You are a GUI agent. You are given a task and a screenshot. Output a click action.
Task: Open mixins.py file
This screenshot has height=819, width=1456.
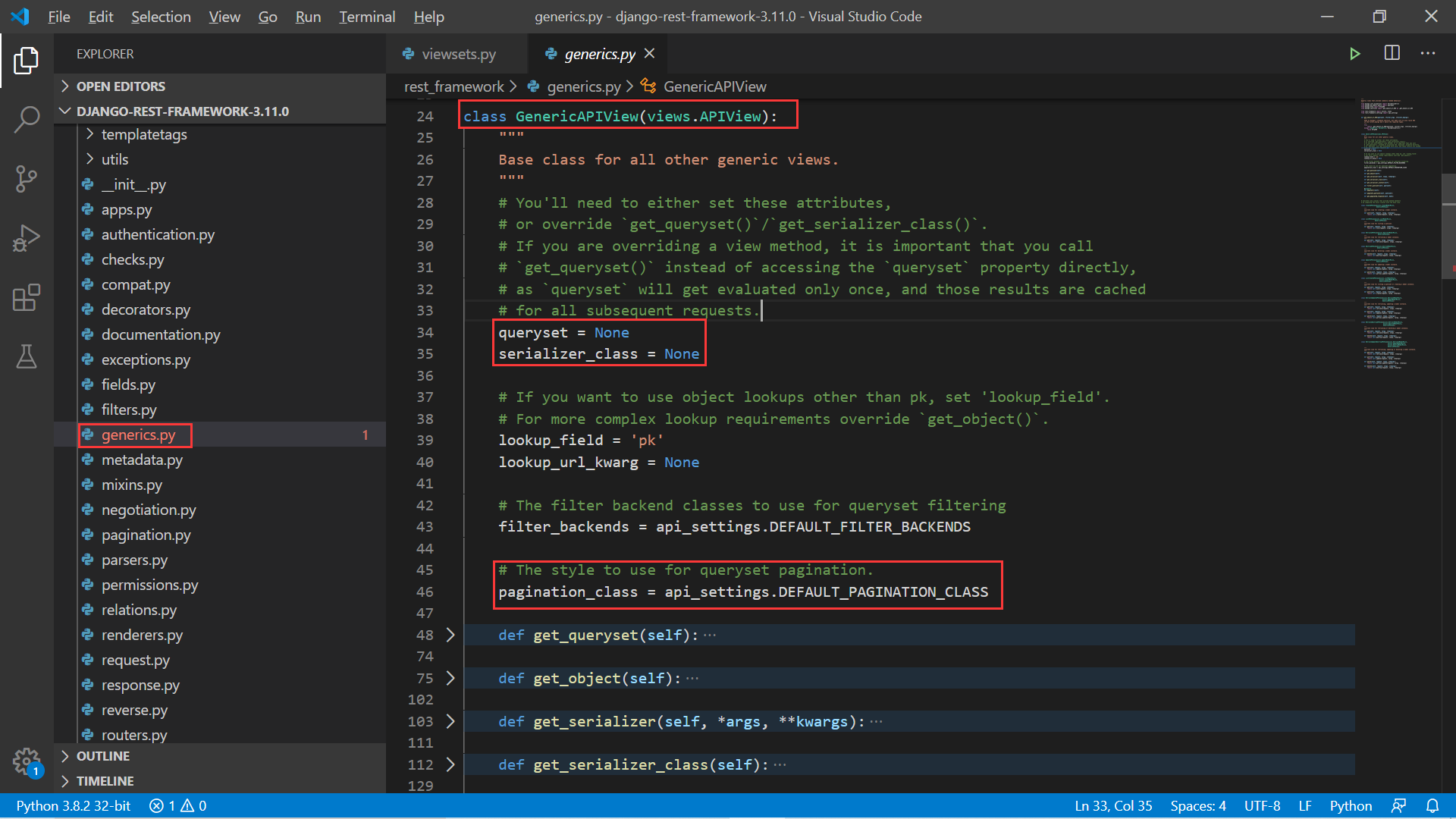pyautogui.click(x=132, y=485)
